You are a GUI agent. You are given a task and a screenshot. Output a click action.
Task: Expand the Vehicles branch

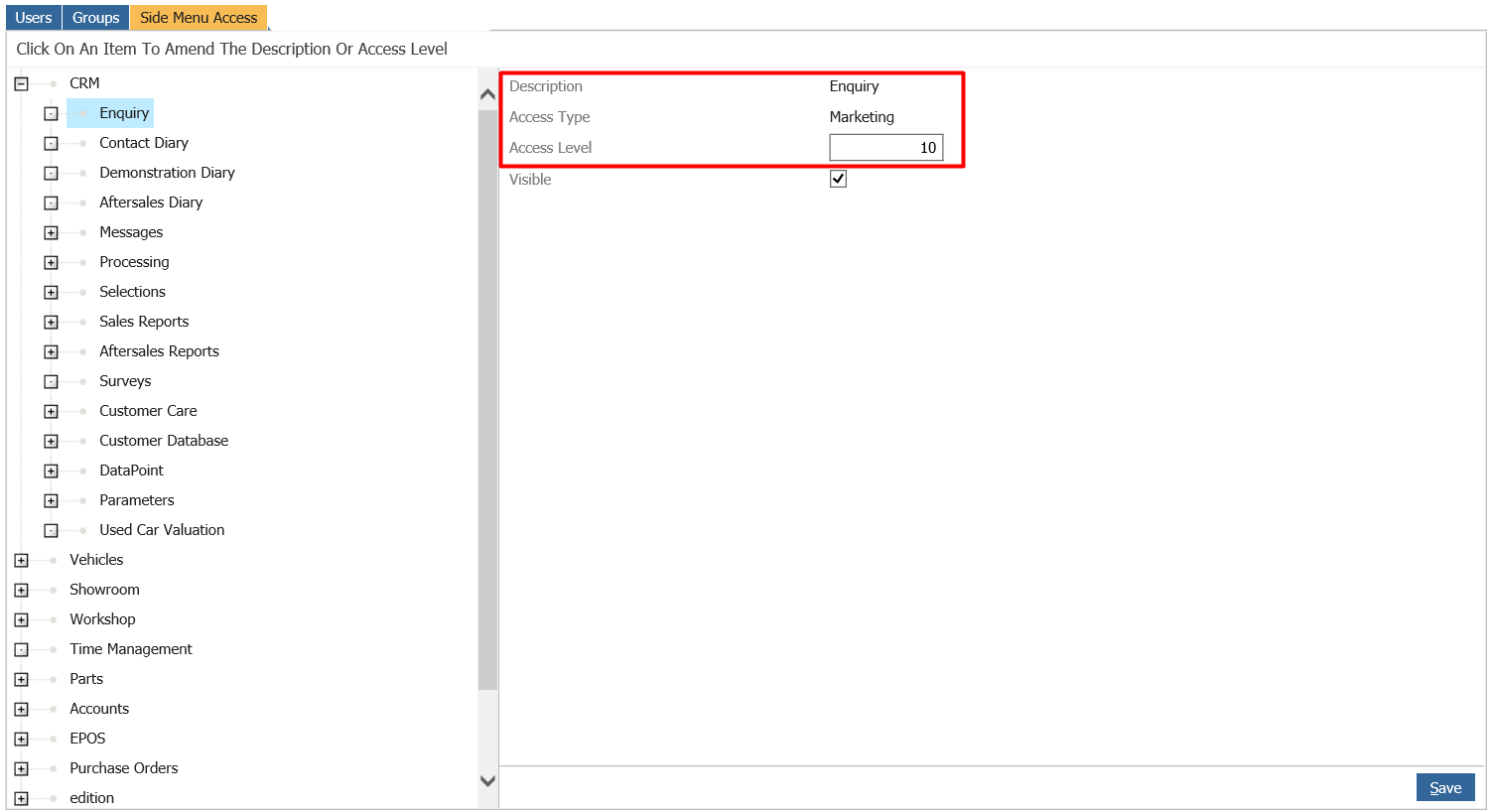pos(21,559)
